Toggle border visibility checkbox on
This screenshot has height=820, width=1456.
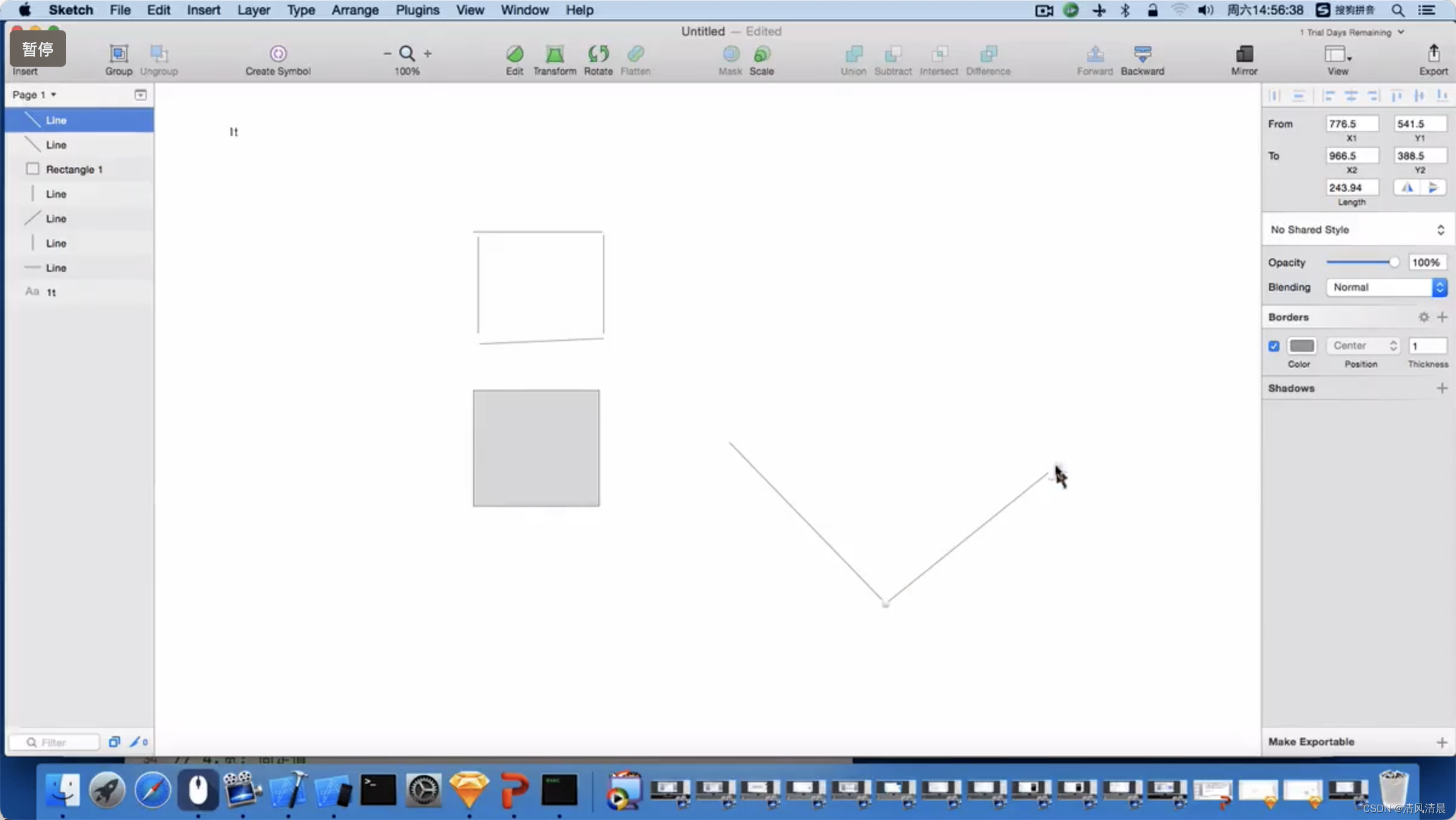tap(1274, 345)
